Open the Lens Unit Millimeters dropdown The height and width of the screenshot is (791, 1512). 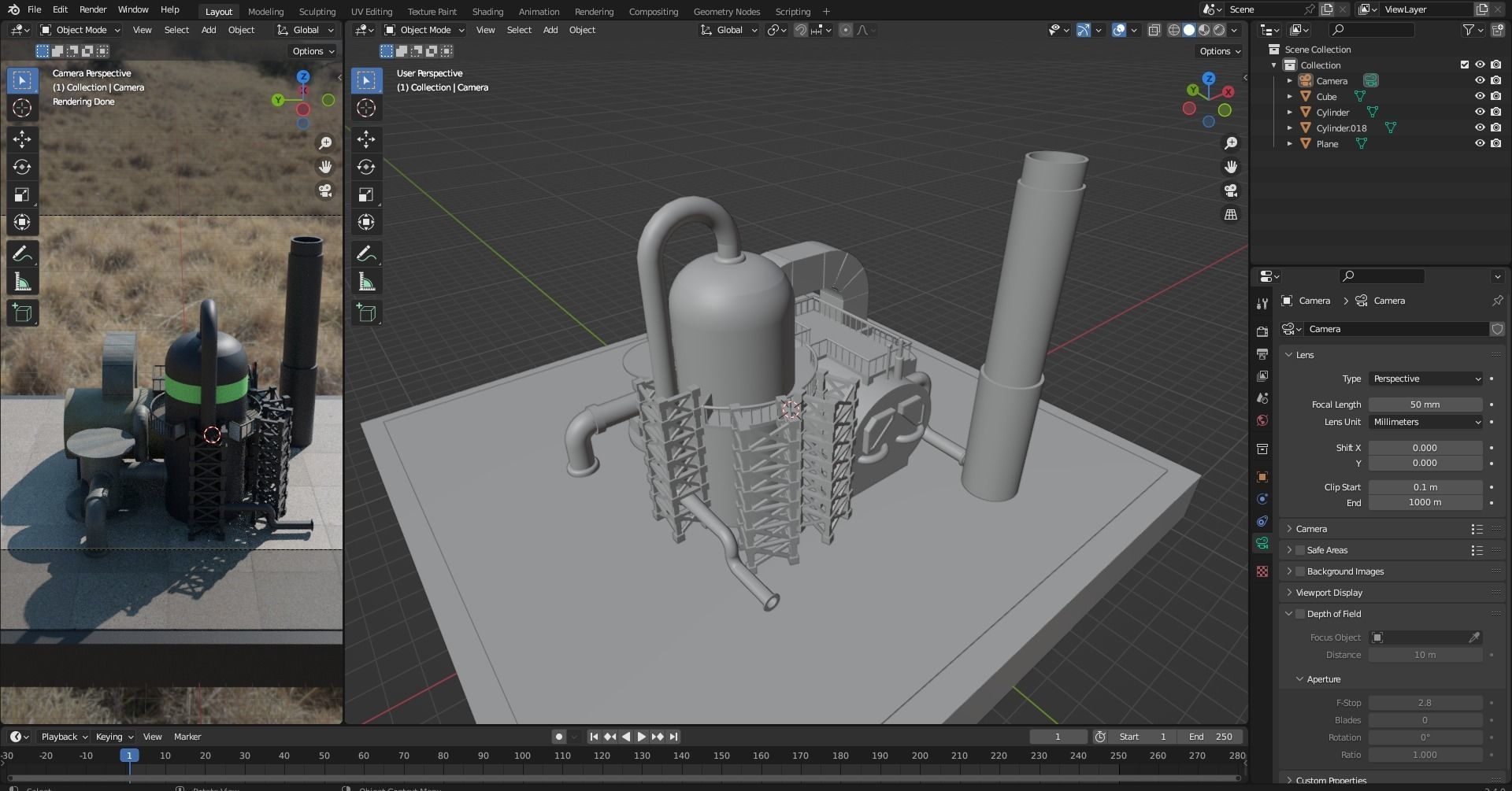1425,422
